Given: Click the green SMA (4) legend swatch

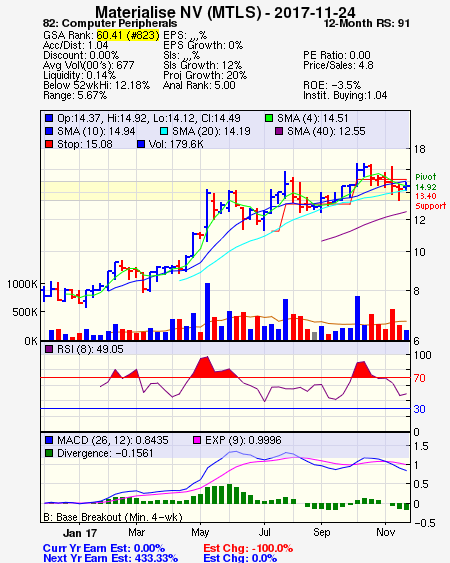Looking at the screenshot, I should pyautogui.click(x=269, y=118).
